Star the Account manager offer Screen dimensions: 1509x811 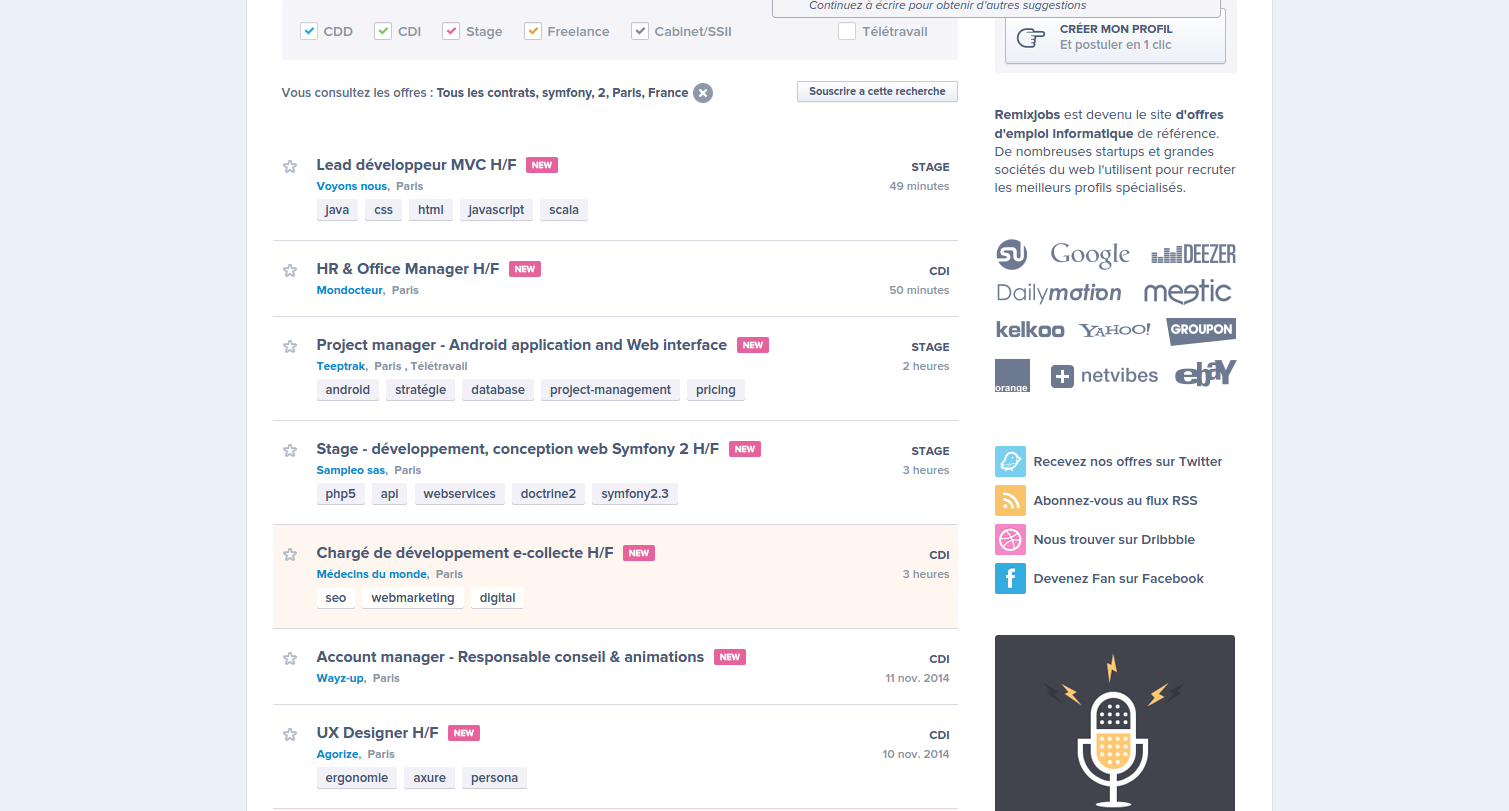(290, 658)
